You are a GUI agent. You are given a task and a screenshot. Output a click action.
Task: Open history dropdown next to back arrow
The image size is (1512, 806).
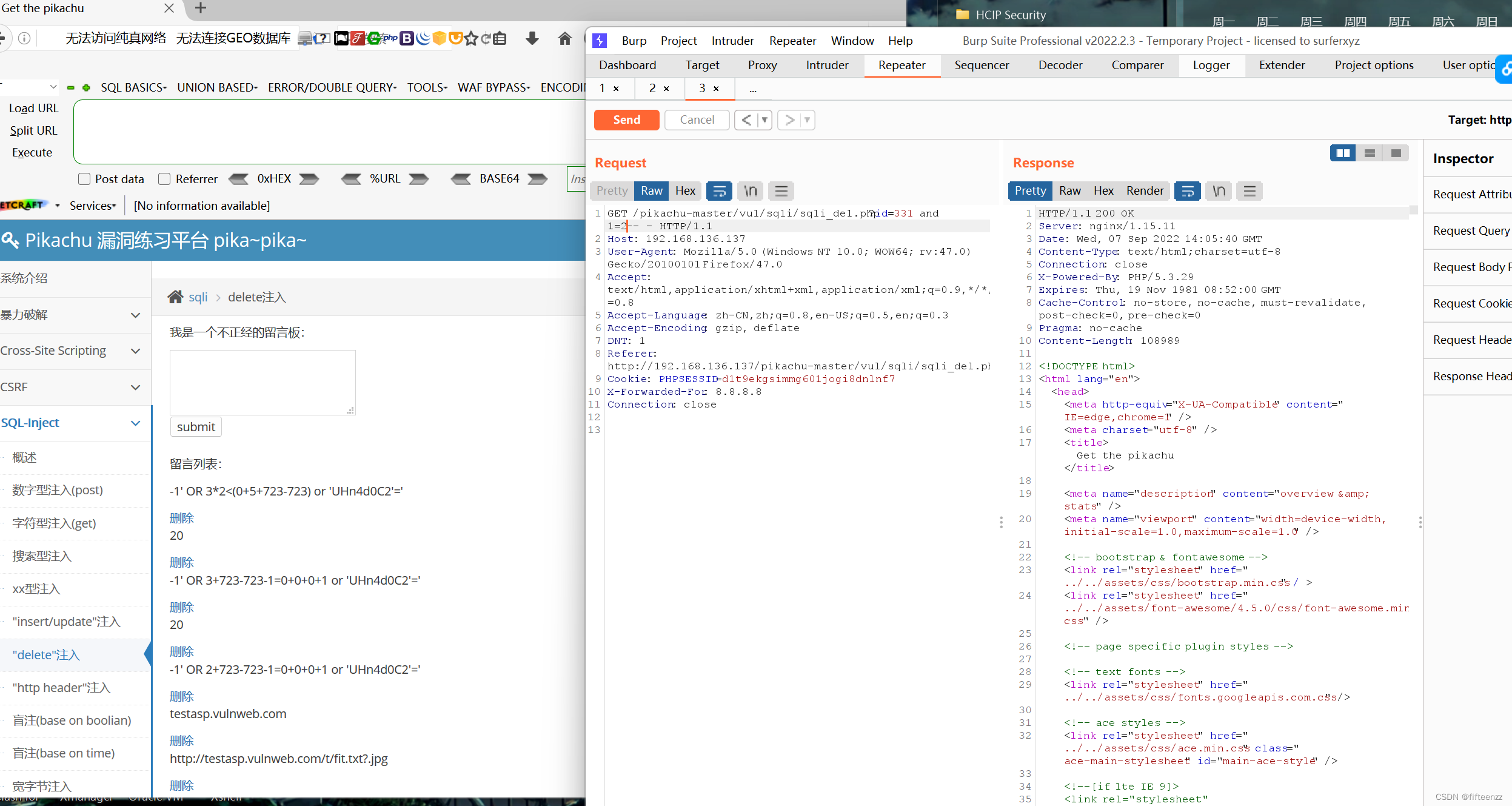(x=765, y=120)
